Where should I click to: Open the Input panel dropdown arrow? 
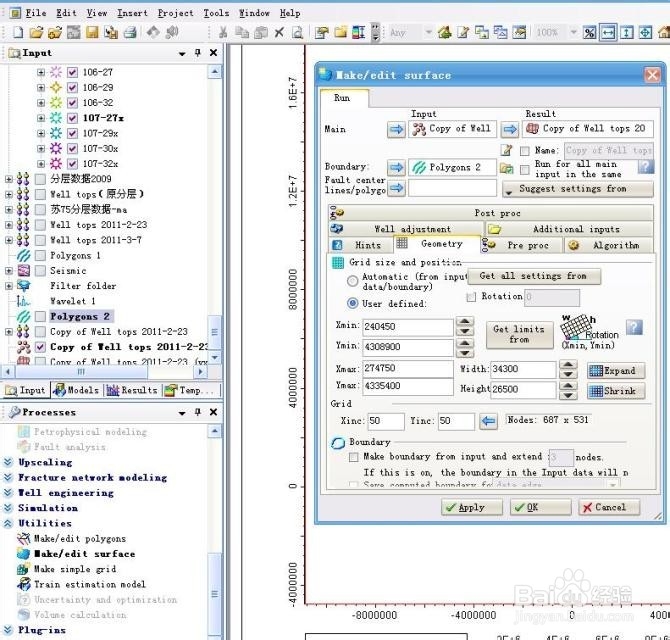[x=182, y=53]
